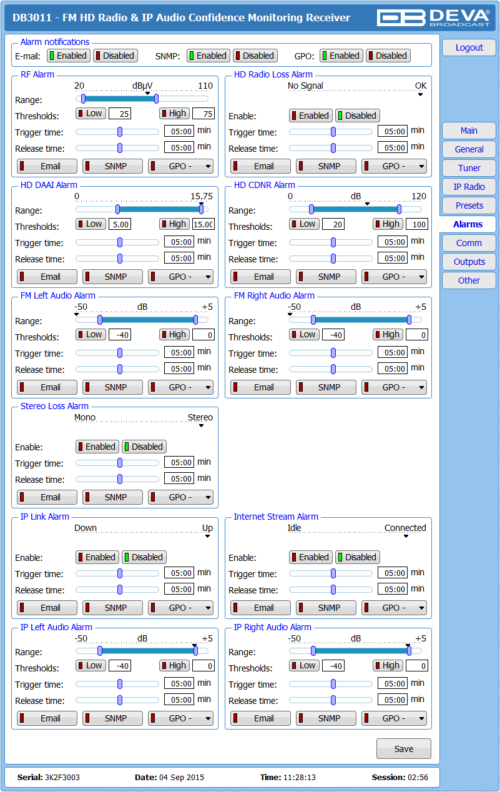Click the Logout button
500x792 pixels.
[469, 47]
